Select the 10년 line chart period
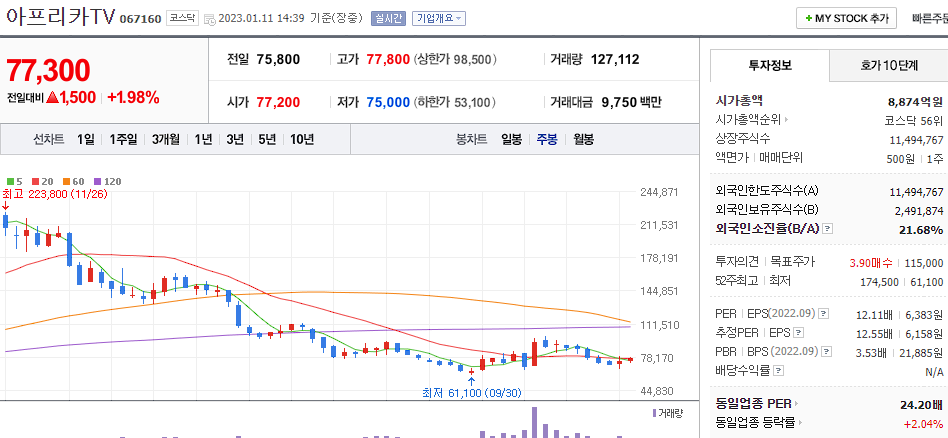The image size is (948, 438). click(x=302, y=139)
